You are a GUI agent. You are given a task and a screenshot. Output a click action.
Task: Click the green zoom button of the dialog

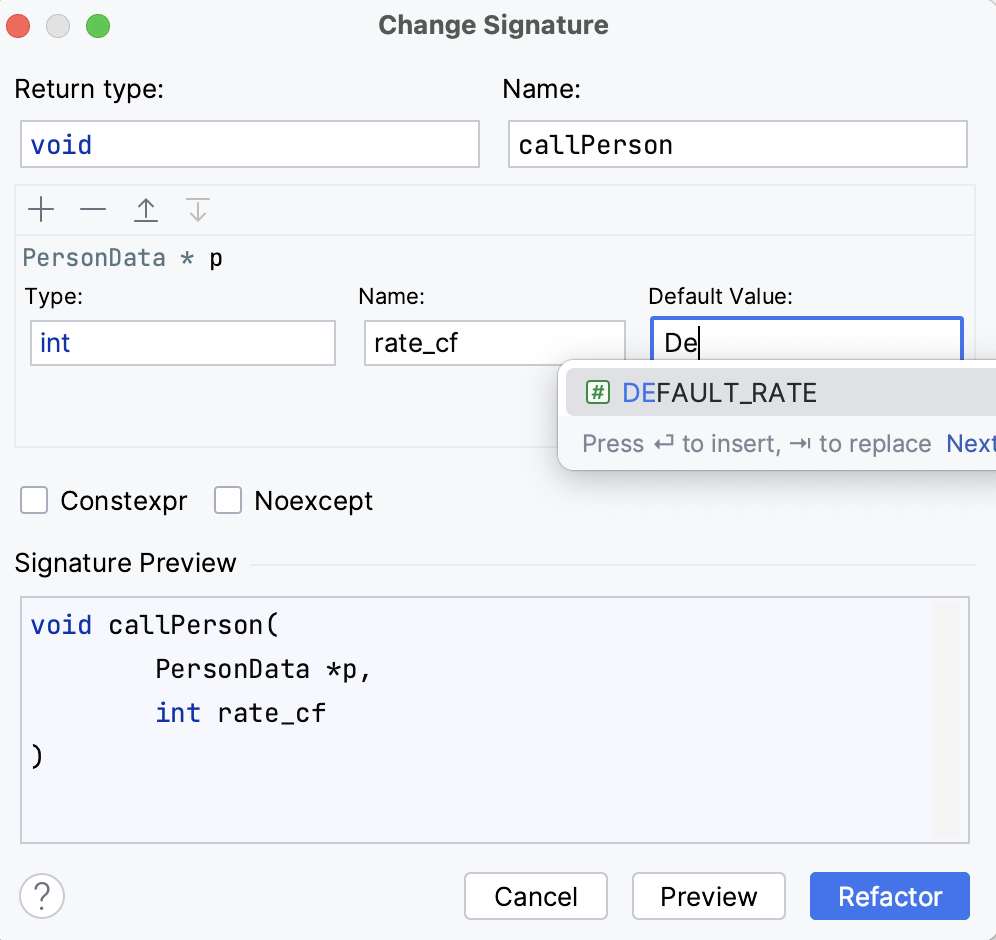click(97, 26)
